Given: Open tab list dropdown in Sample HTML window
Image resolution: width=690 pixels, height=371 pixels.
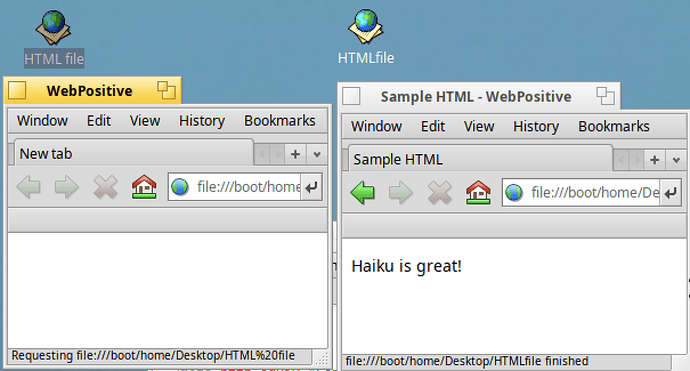Looking at the screenshot, I should [x=676, y=160].
